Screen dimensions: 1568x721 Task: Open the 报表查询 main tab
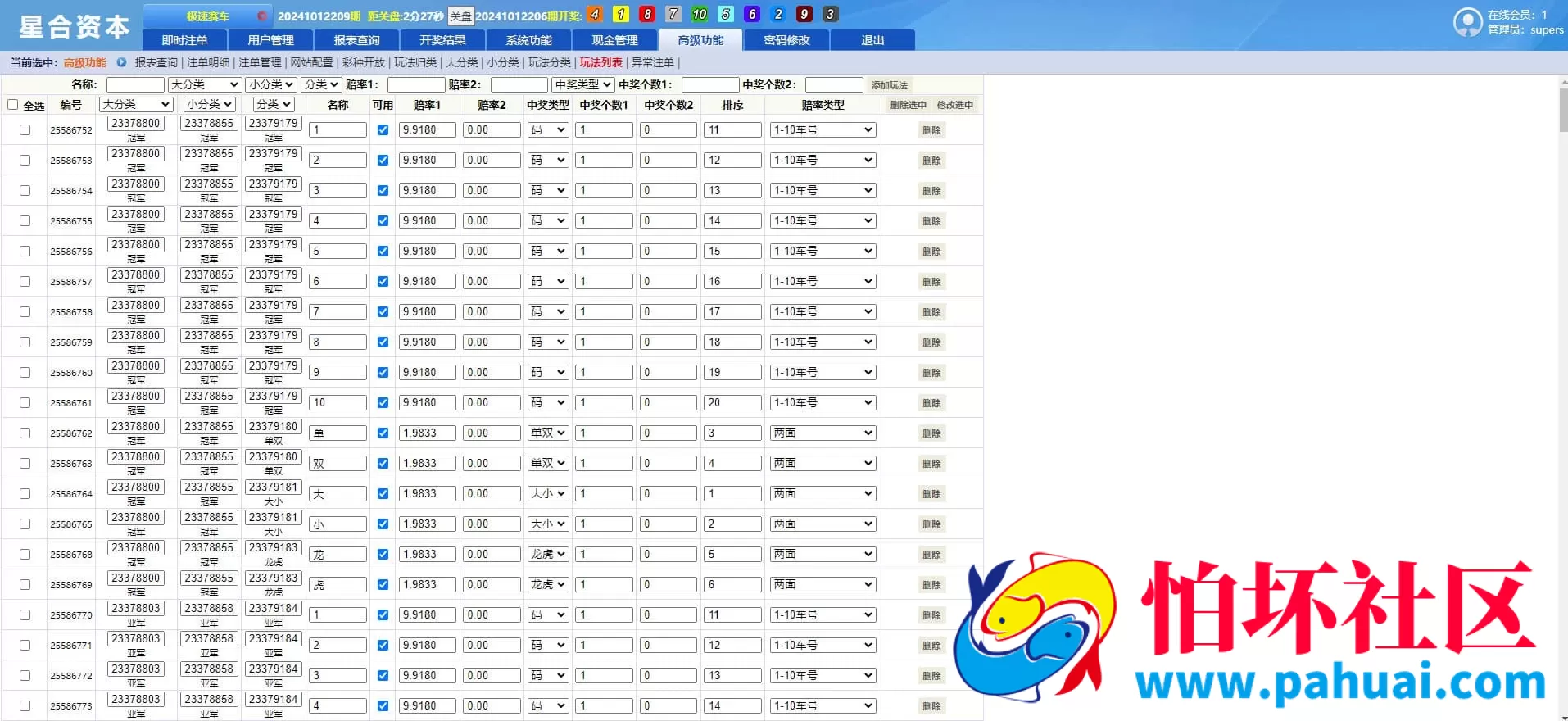[x=356, y=40]
